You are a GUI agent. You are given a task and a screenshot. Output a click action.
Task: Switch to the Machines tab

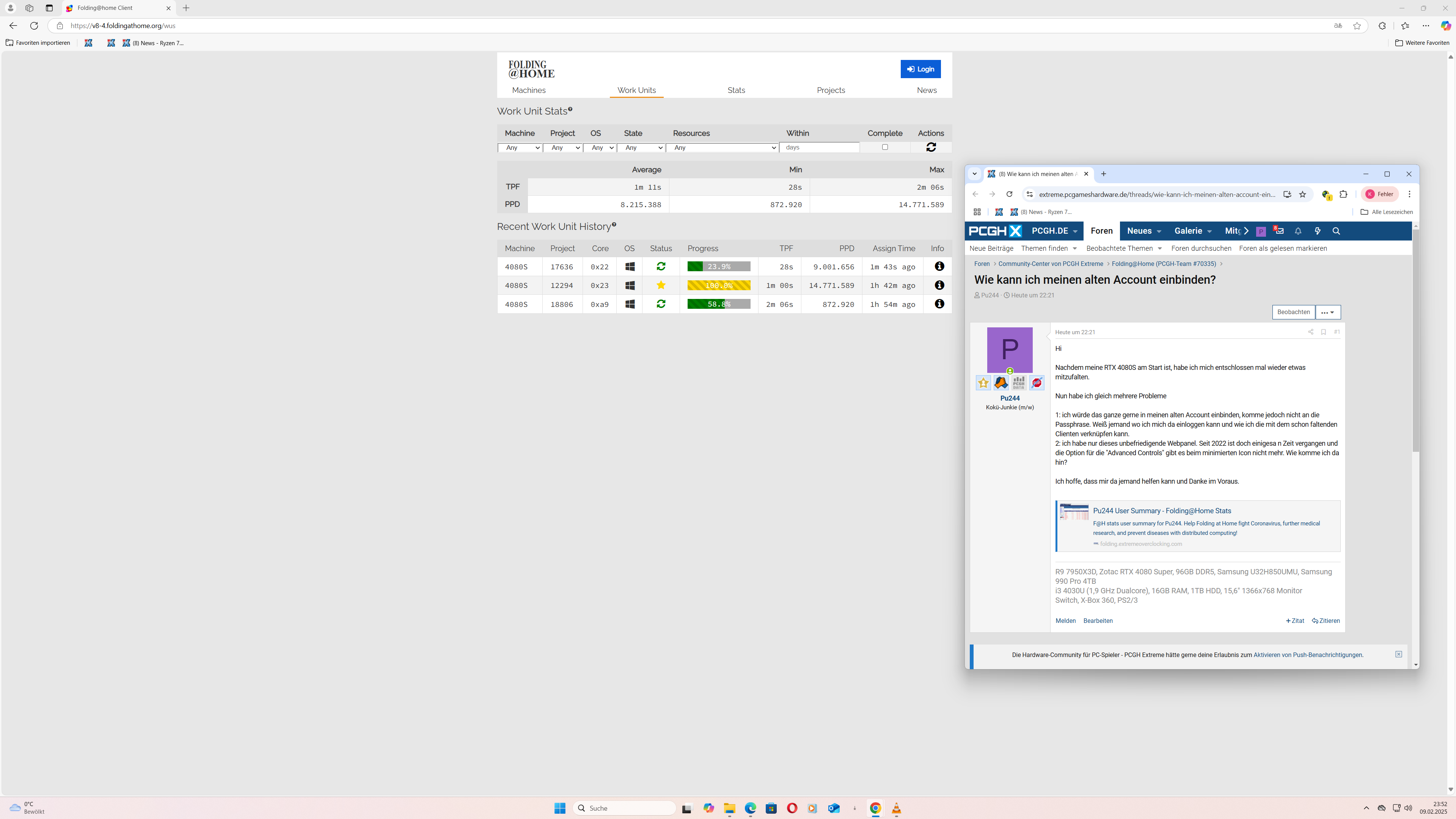coord(528,90)
